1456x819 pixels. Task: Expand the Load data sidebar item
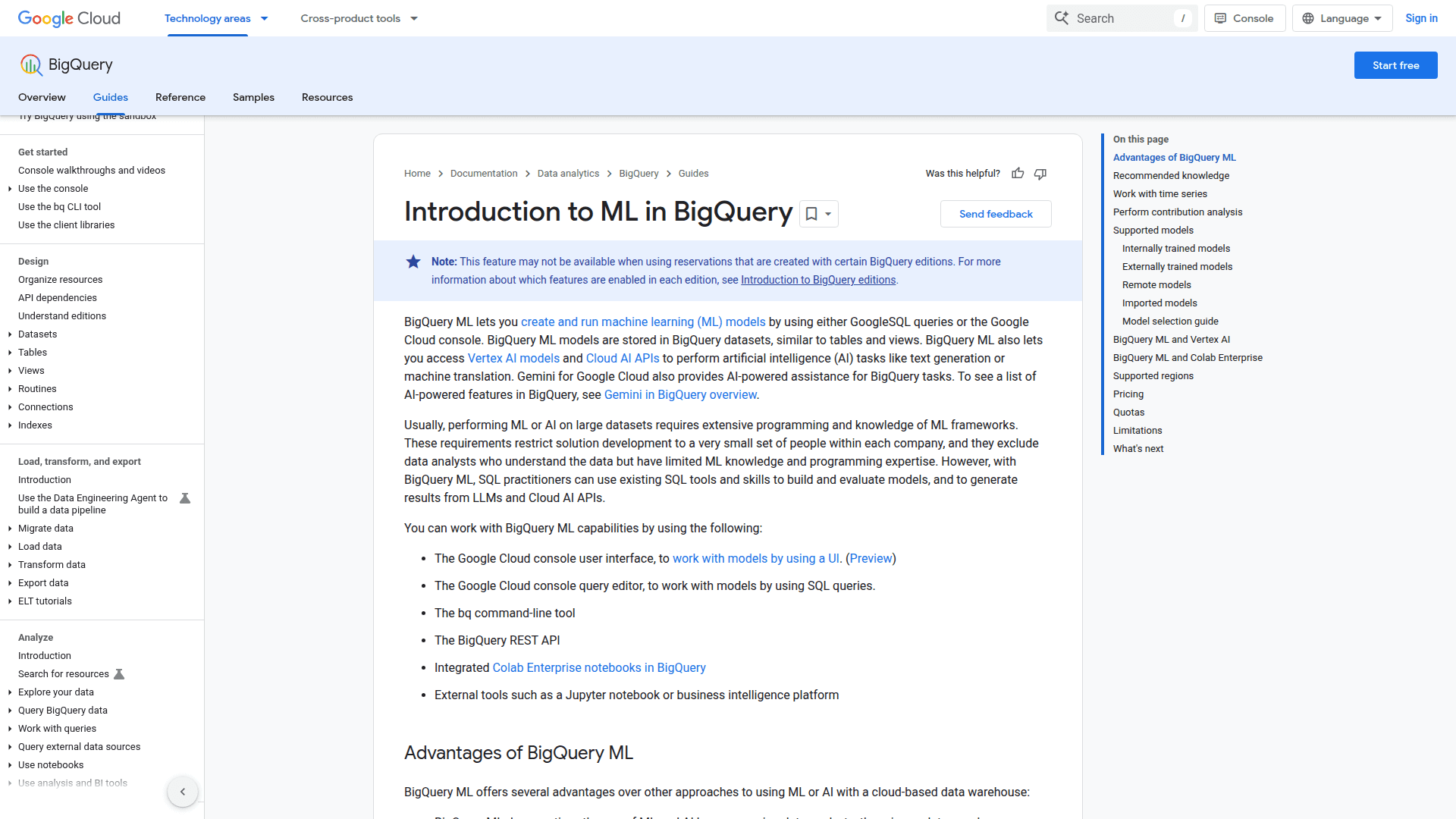[9, 547]
